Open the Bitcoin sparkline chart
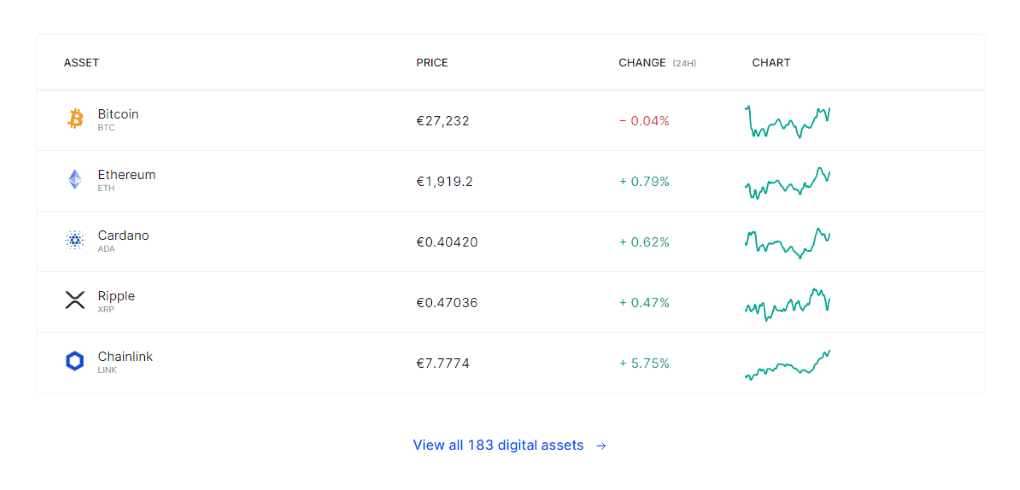The width and height of the screenshot is (1020, 490). coord(788,121)
